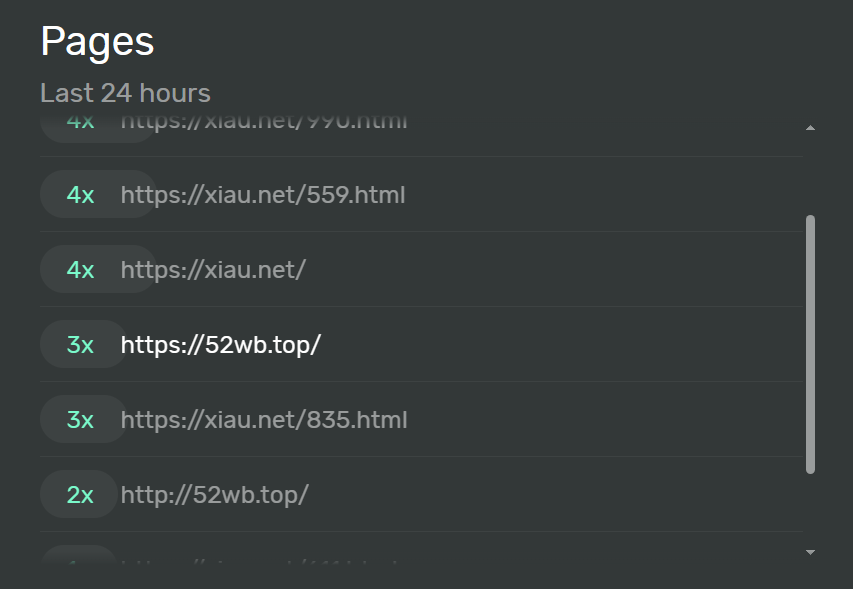Click the Pages heading
The height and width of the screenshot is (589, 853).
pos(97,42)
